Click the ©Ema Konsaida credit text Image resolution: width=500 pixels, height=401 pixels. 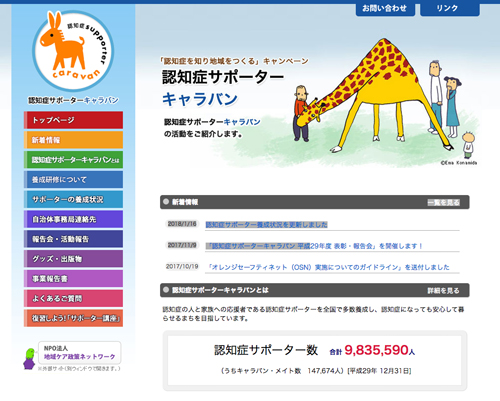pos(459,163)
